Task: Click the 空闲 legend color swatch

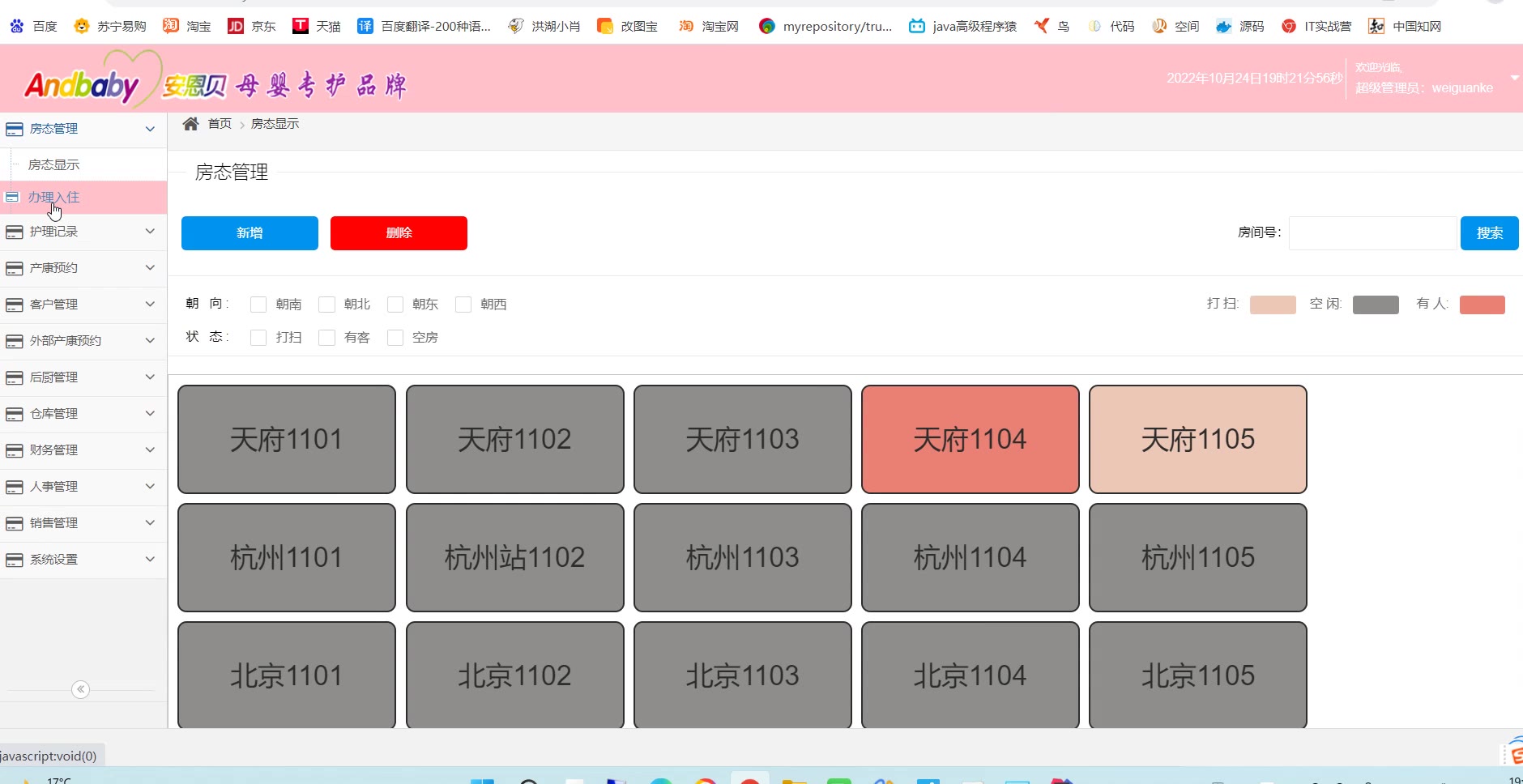Action: 1376,305
